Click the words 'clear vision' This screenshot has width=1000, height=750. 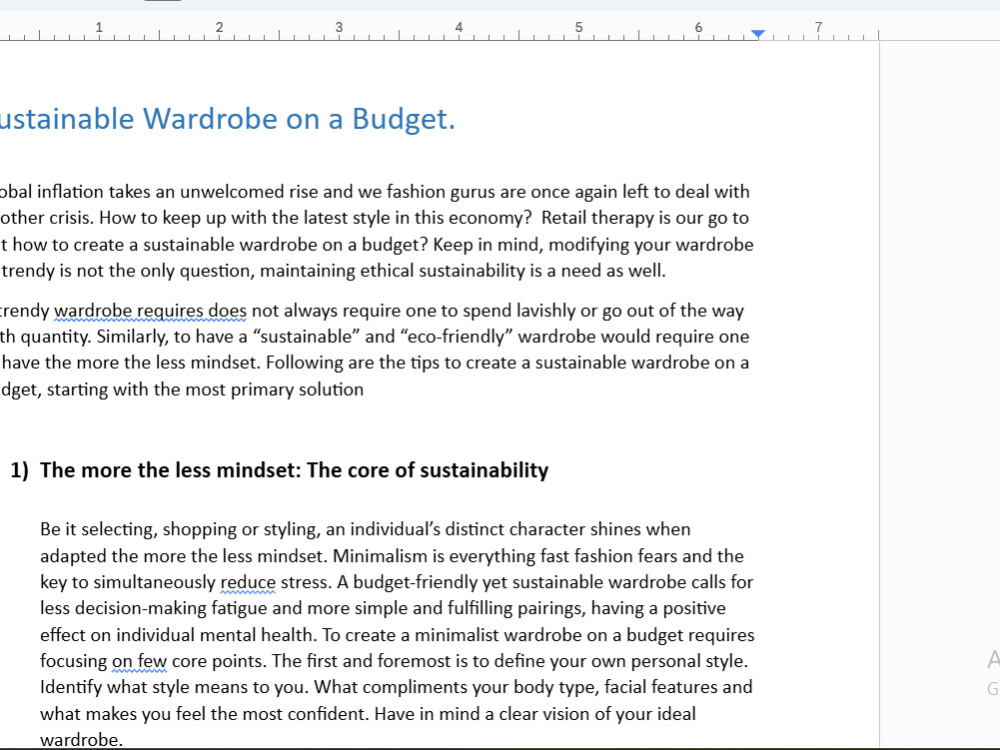(x=544, y=714)
